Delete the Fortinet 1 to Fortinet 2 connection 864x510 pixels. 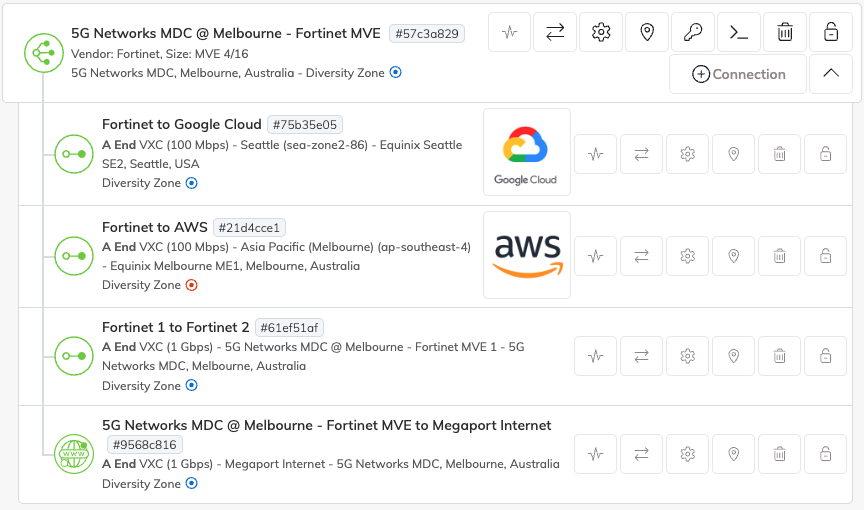click(779, 356)
